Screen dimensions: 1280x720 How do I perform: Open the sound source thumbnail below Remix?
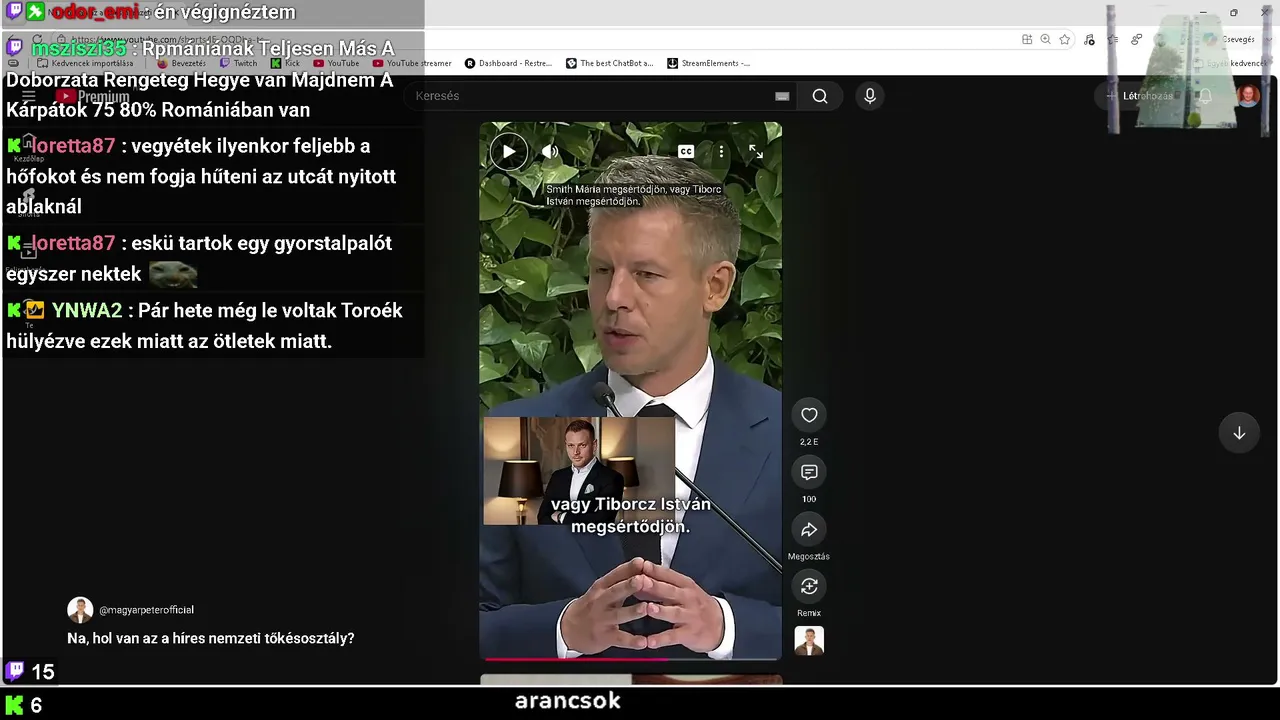tap(809, 641)
